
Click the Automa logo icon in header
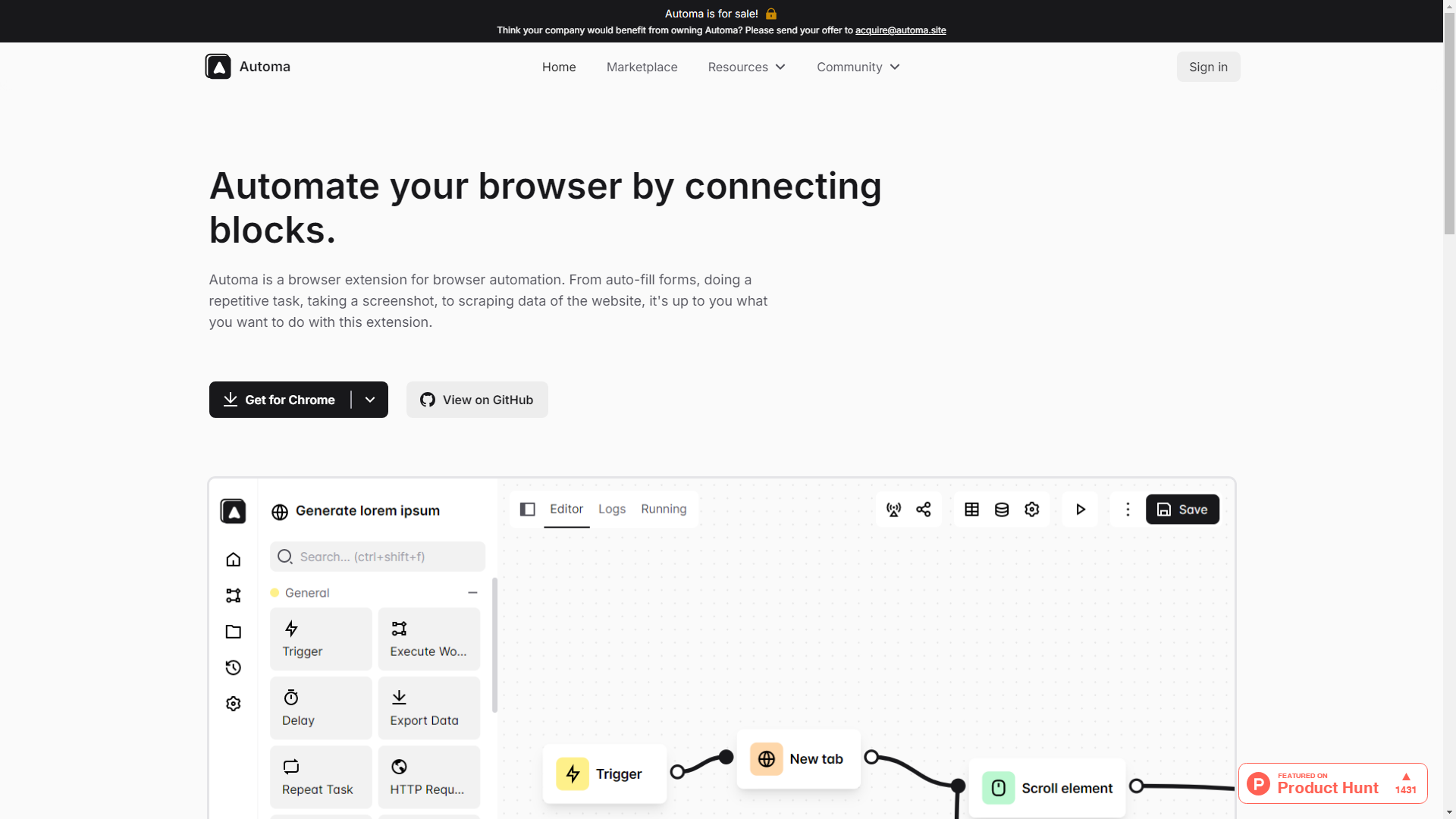pos(218,67)
